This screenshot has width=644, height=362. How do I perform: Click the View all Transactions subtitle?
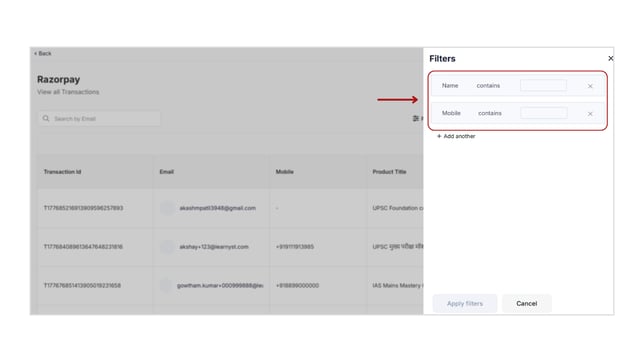click(68, 92)
